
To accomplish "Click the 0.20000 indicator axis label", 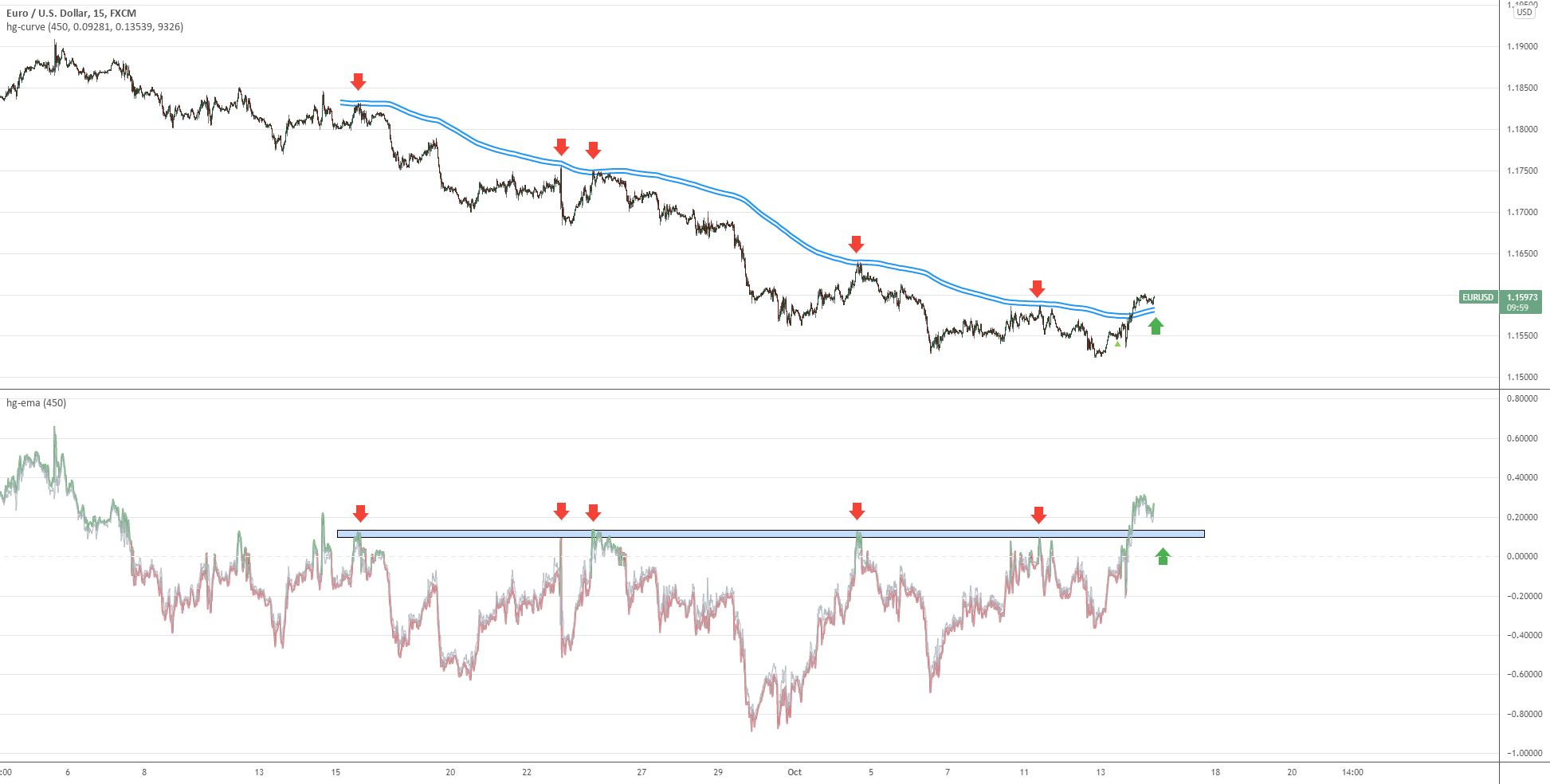I will [x=1522, y=517].
